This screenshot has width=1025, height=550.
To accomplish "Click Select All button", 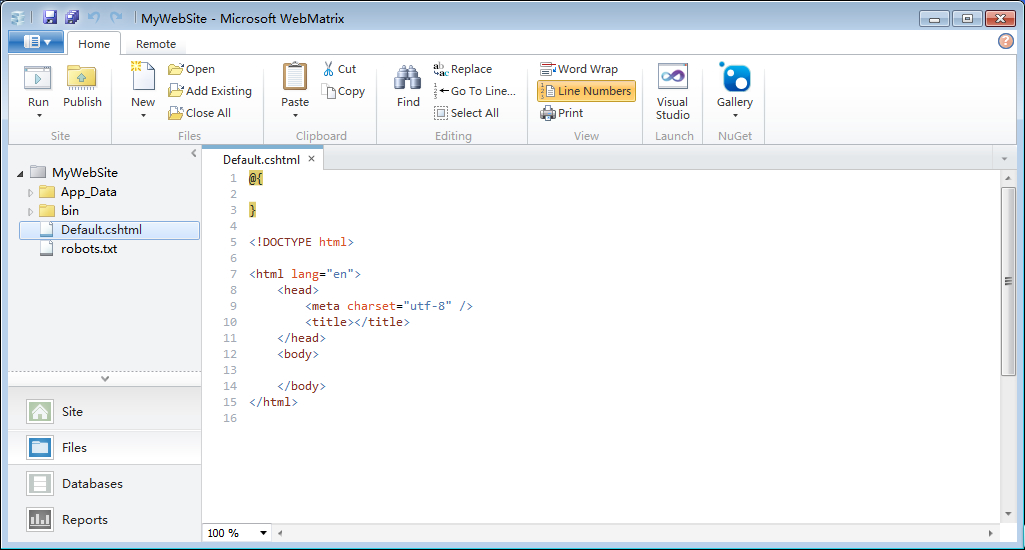I will coord(466,112).
